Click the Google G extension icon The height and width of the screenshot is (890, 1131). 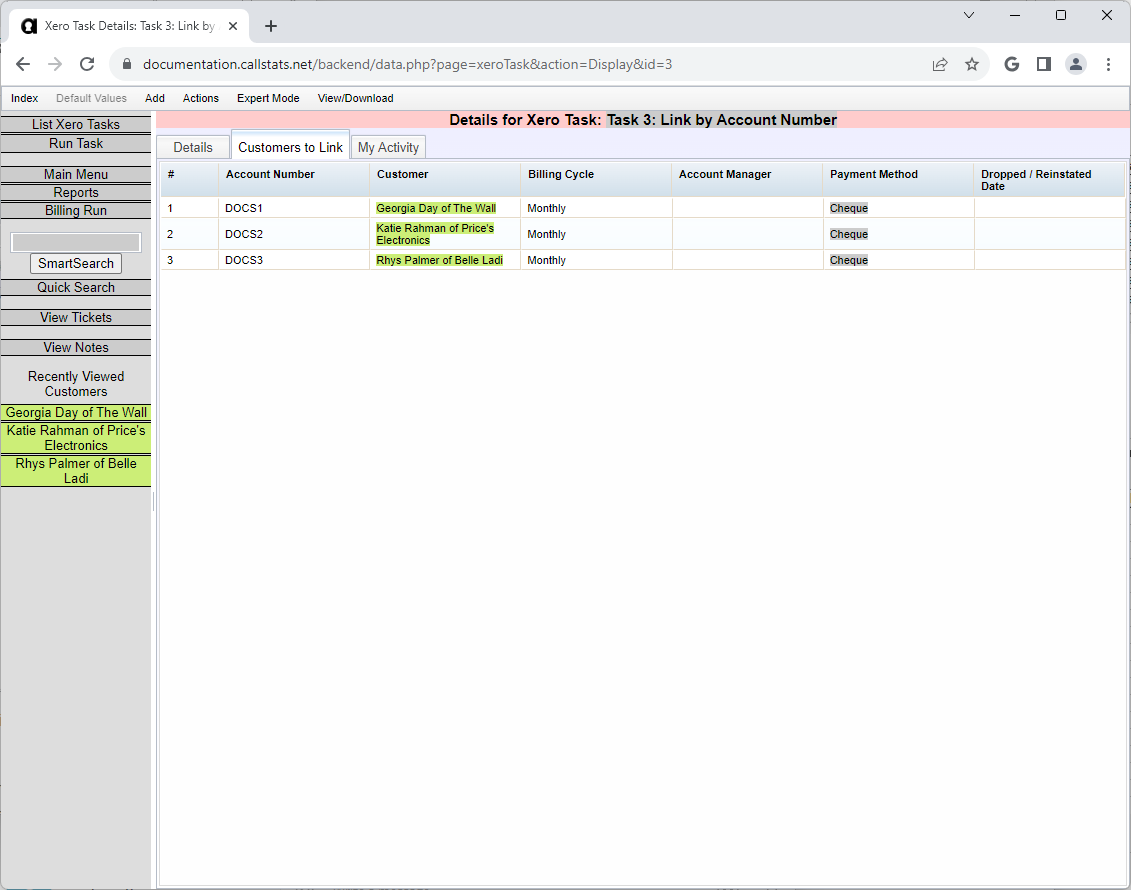pyautogui.click(x=1011, y=64)
